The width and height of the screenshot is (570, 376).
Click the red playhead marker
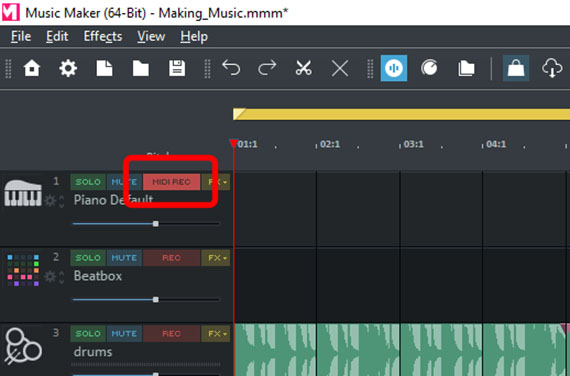234,143
